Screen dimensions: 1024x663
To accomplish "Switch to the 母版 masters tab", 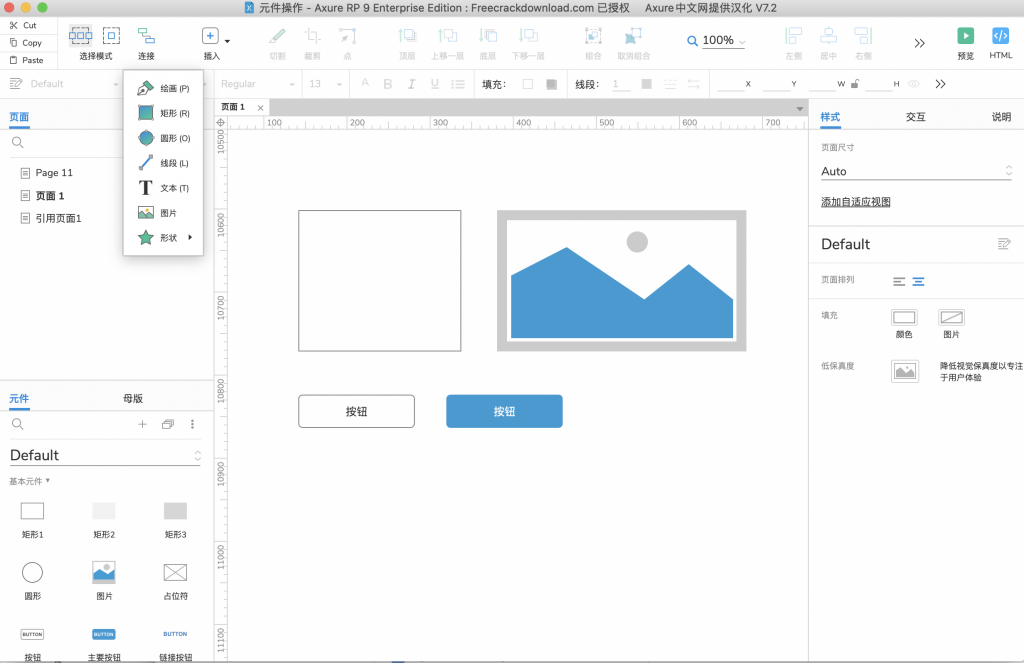I will (132, 398).
